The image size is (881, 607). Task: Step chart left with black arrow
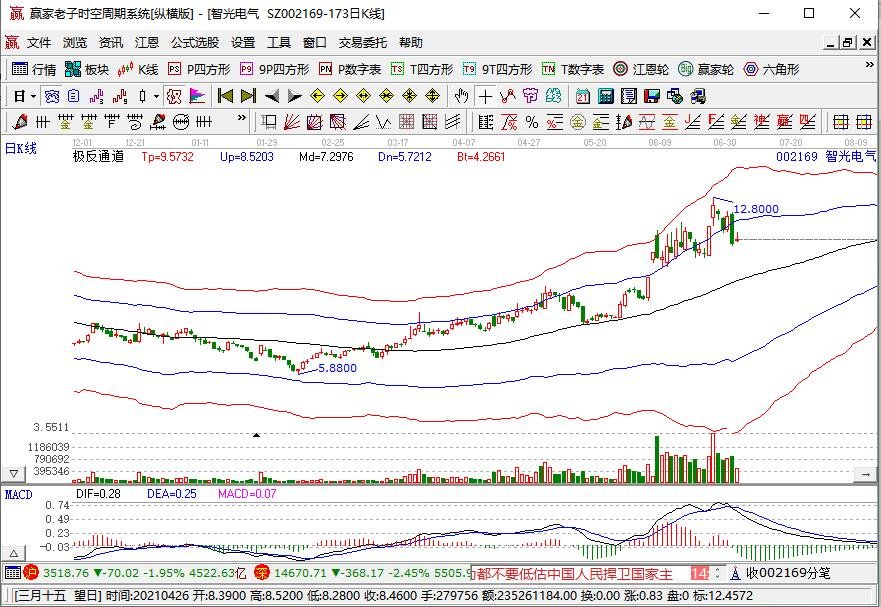[x=272, y=96]
